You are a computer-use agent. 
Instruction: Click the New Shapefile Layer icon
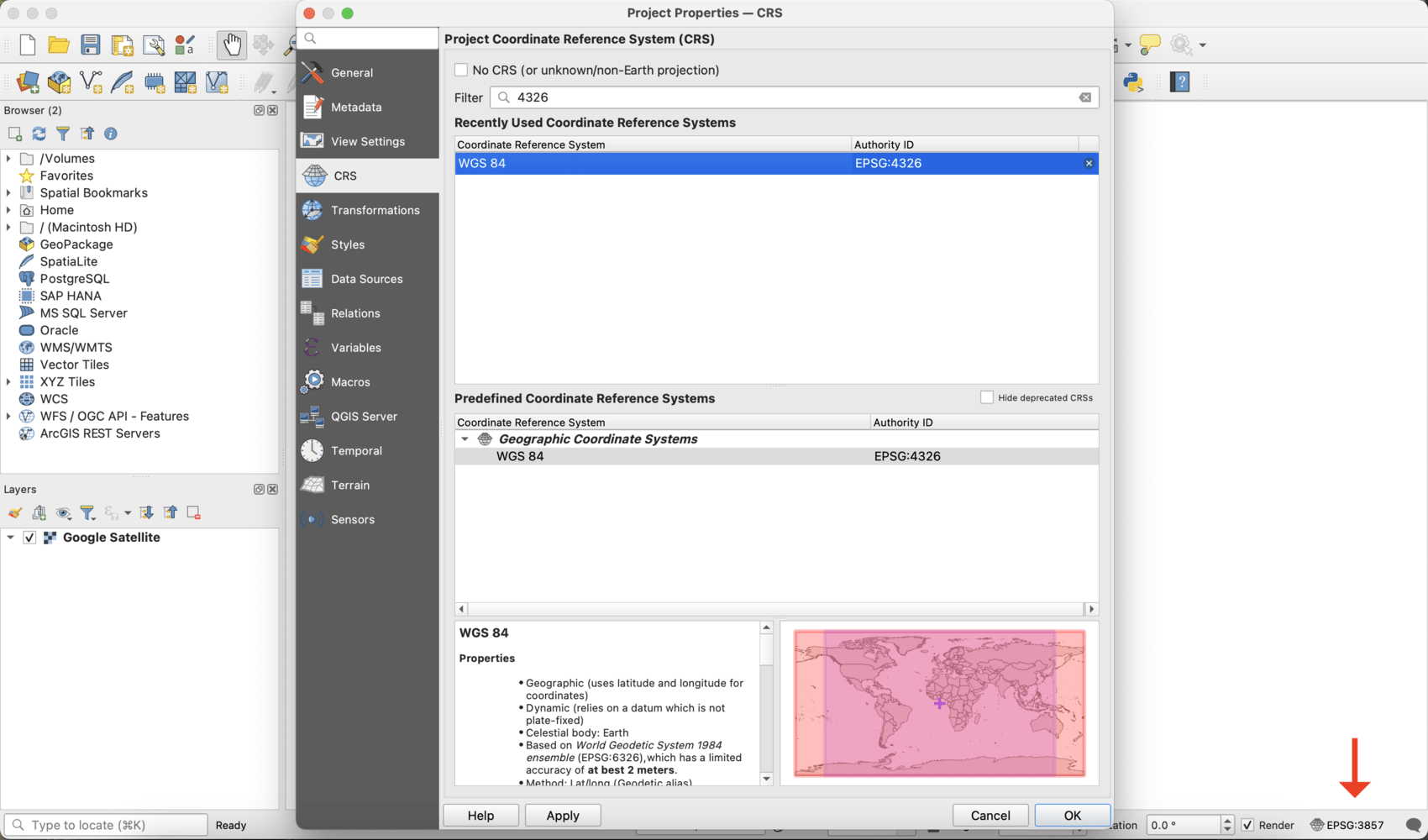[91, 81]
